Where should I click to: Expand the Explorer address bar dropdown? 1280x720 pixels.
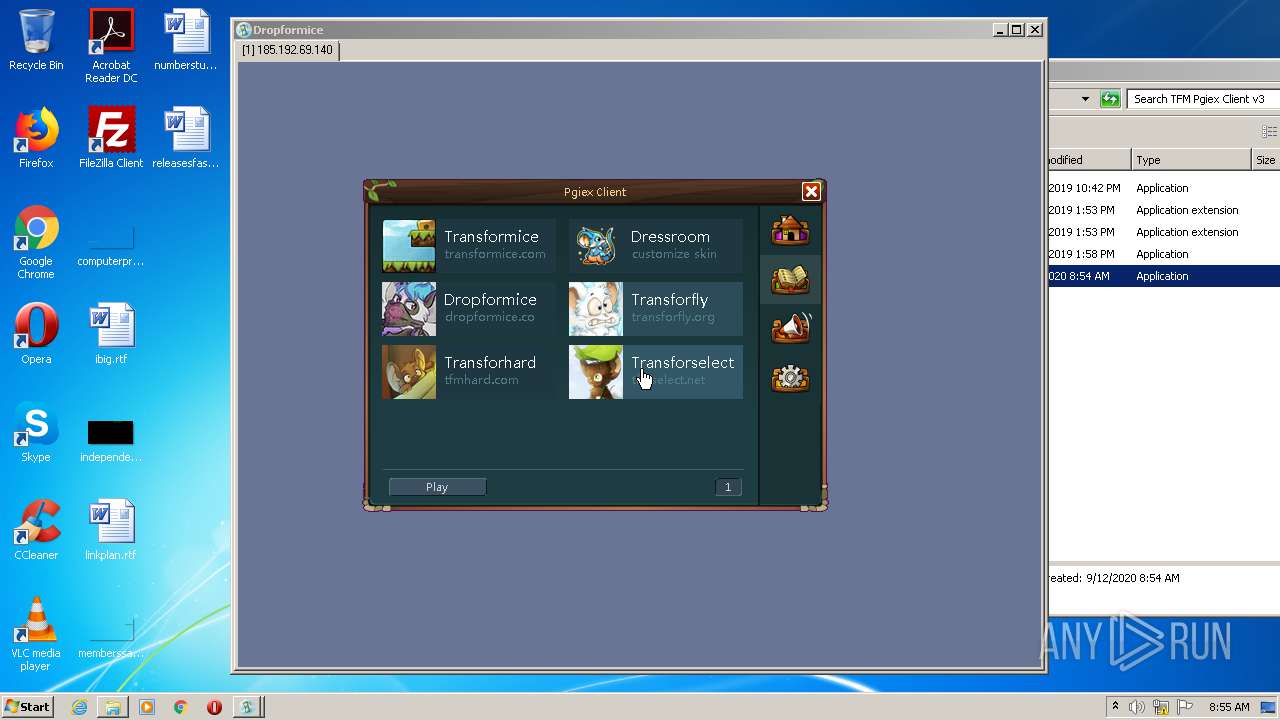tap(1085, 99)
